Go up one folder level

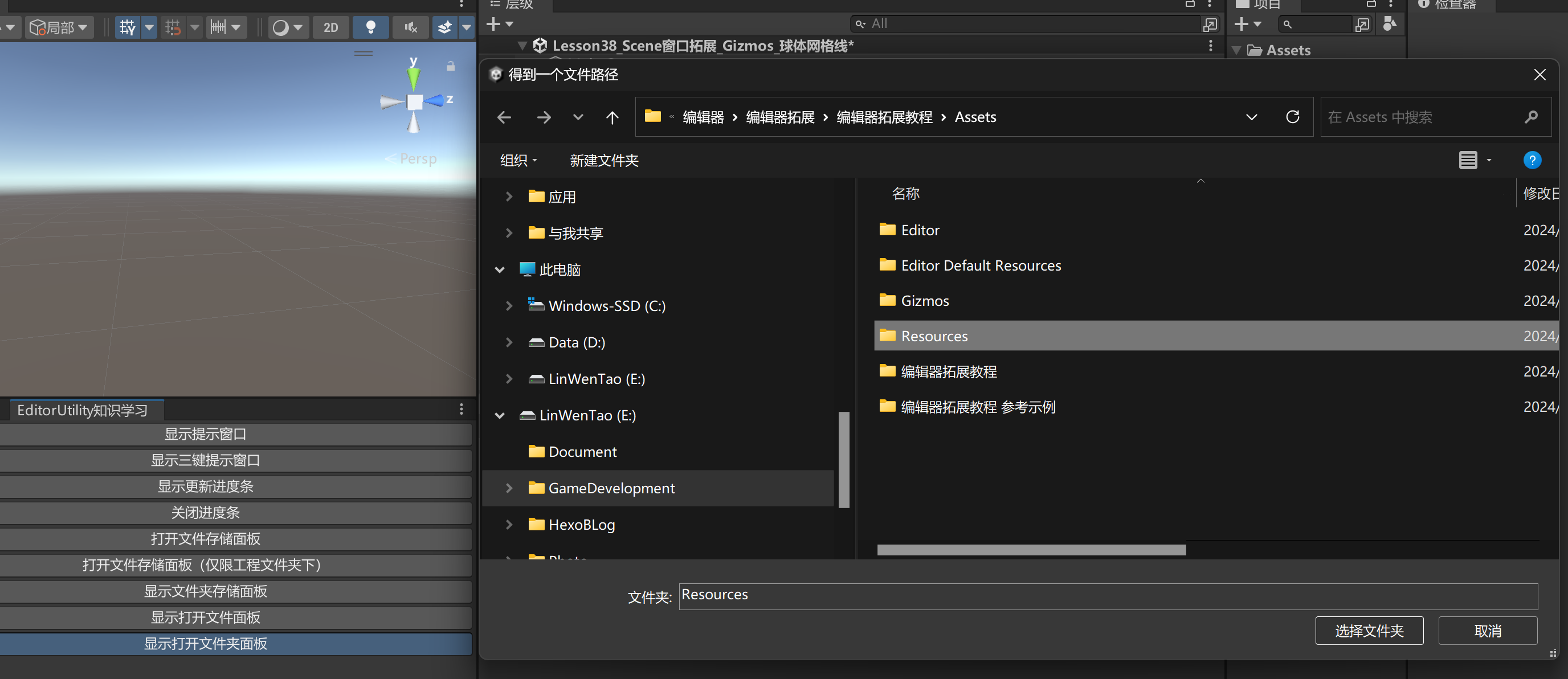(x=612, y=117)
